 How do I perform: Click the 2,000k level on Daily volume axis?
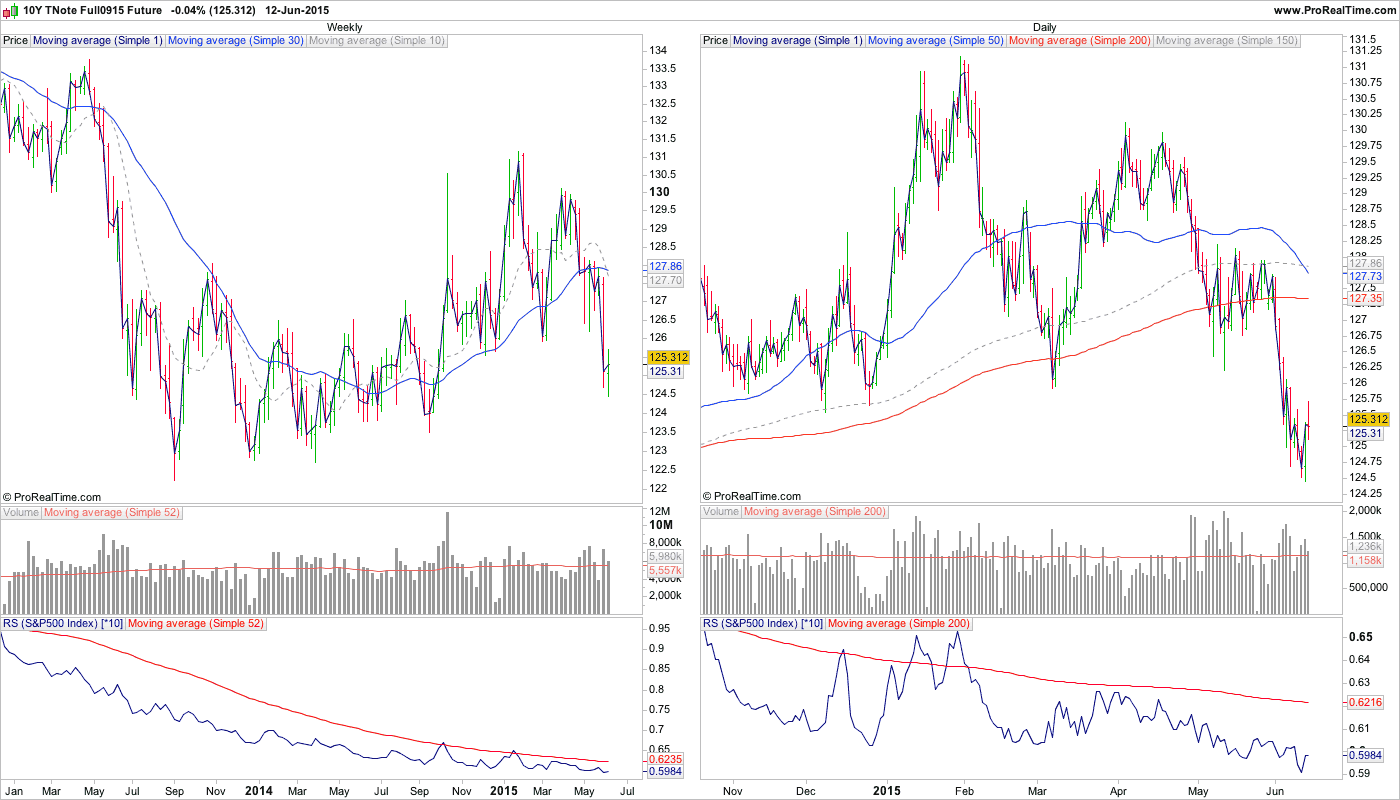1364,511
